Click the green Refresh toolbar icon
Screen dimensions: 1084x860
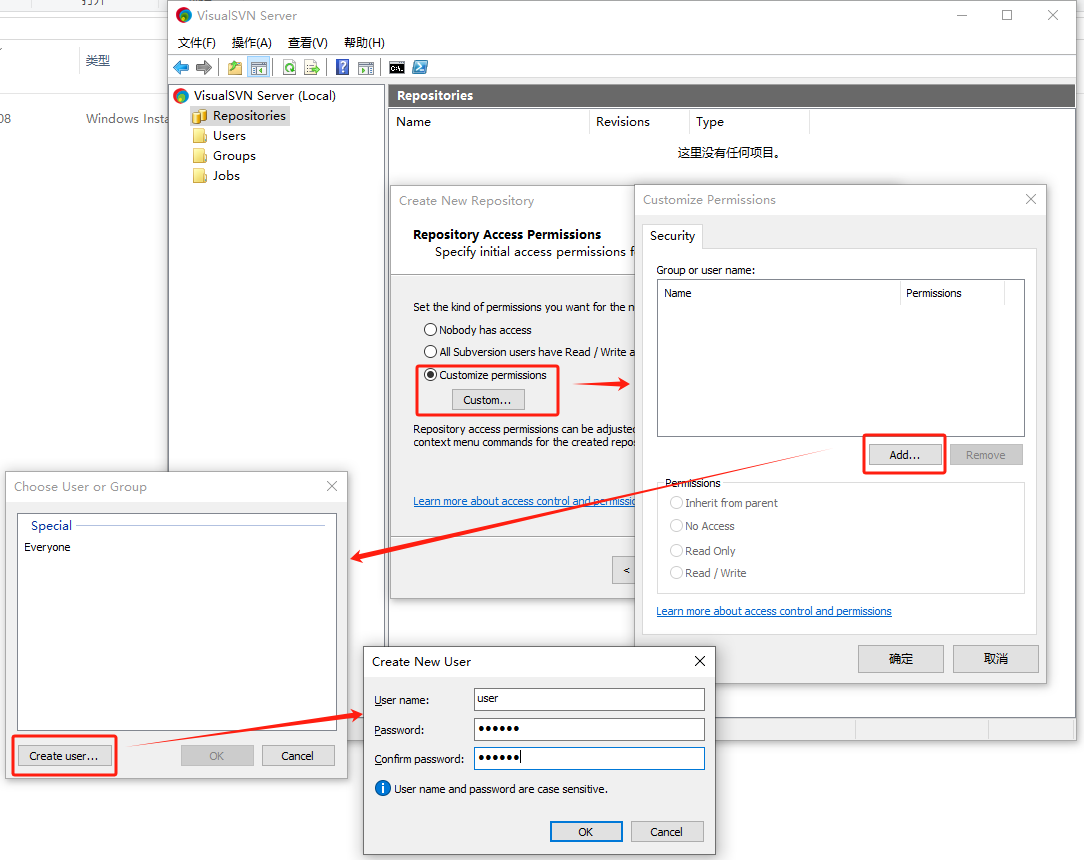290,67
